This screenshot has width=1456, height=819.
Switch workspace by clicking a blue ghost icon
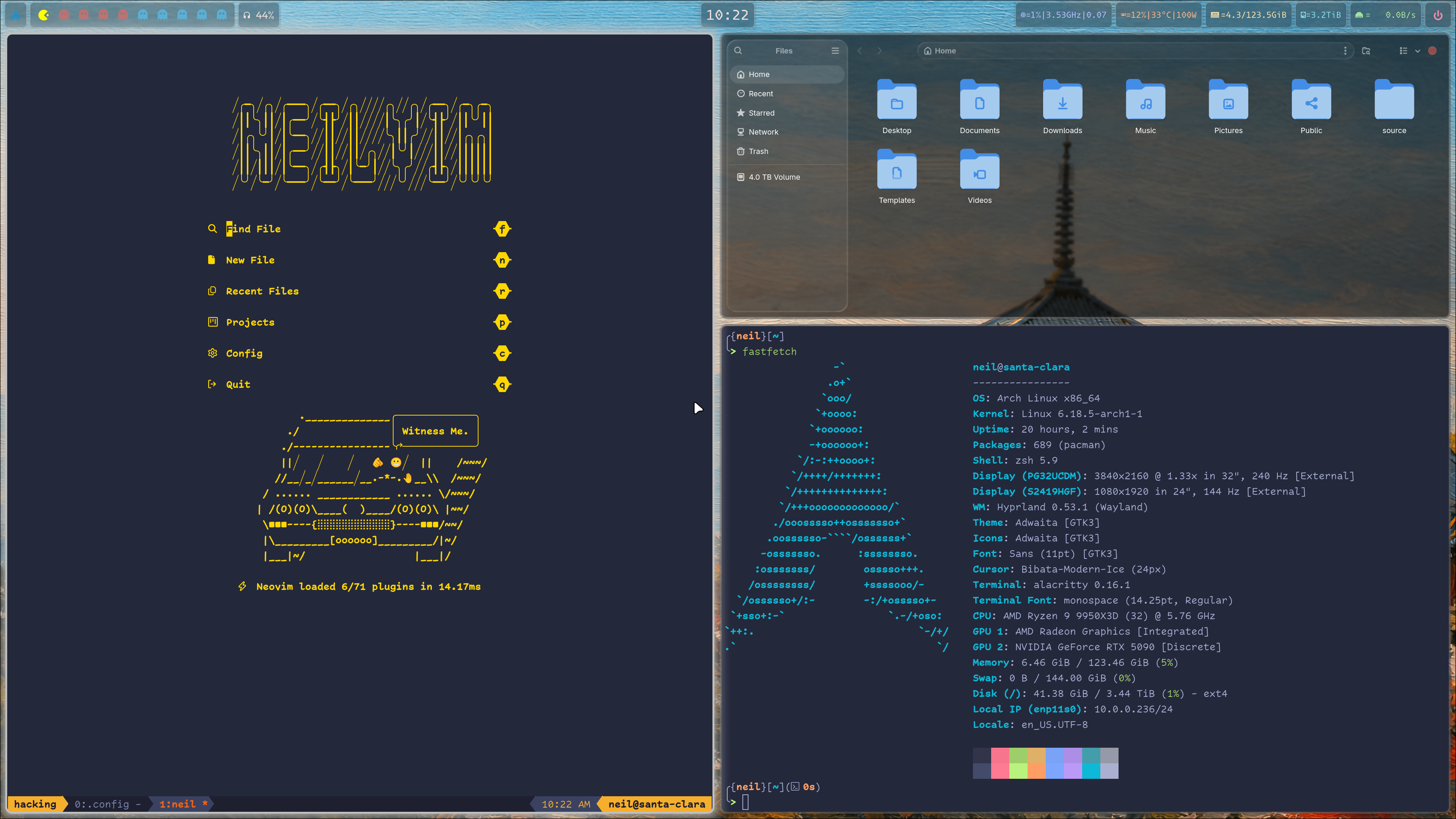coord(143,15)
